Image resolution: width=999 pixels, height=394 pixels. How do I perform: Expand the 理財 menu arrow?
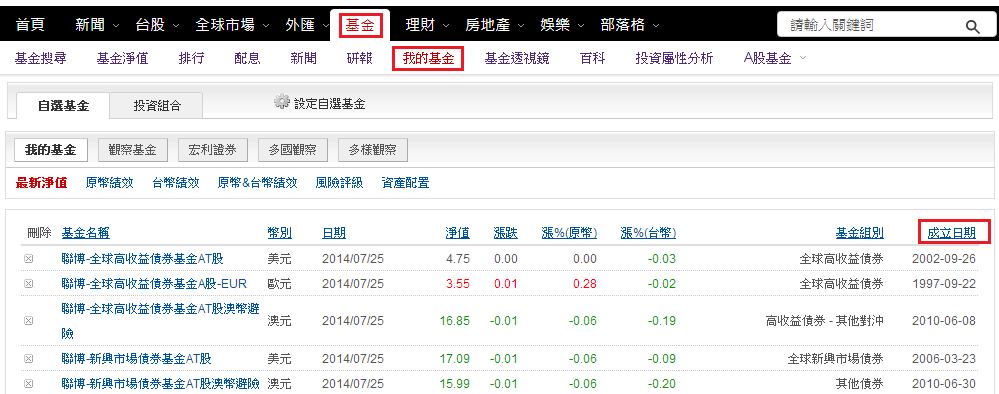point(446,26)
